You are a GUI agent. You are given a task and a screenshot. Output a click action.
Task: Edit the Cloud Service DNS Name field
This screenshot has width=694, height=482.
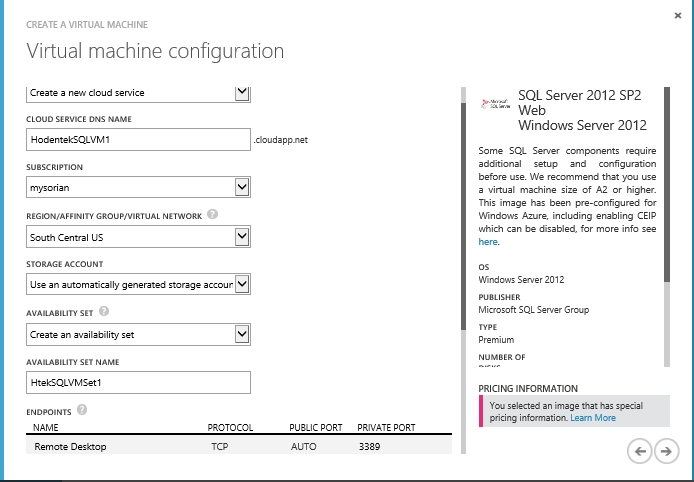click(x=139, y=139)
